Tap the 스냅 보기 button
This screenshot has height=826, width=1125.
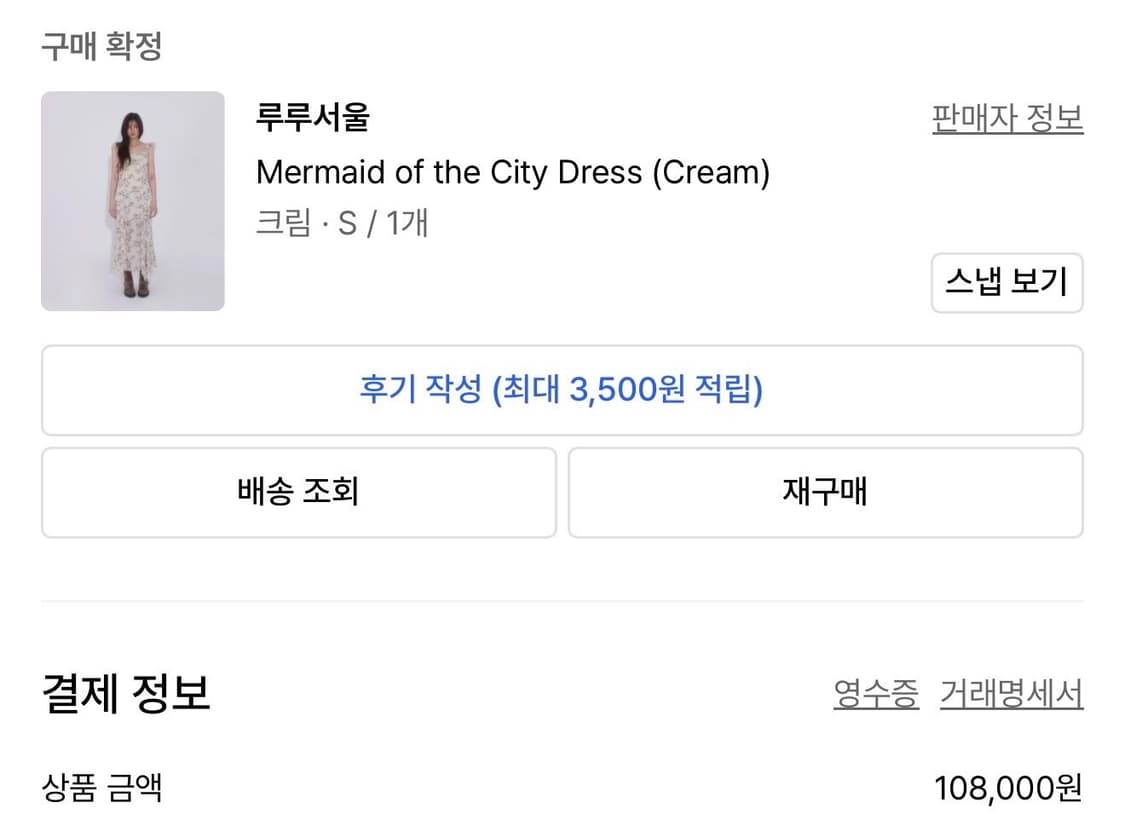tap(1006, 282)
